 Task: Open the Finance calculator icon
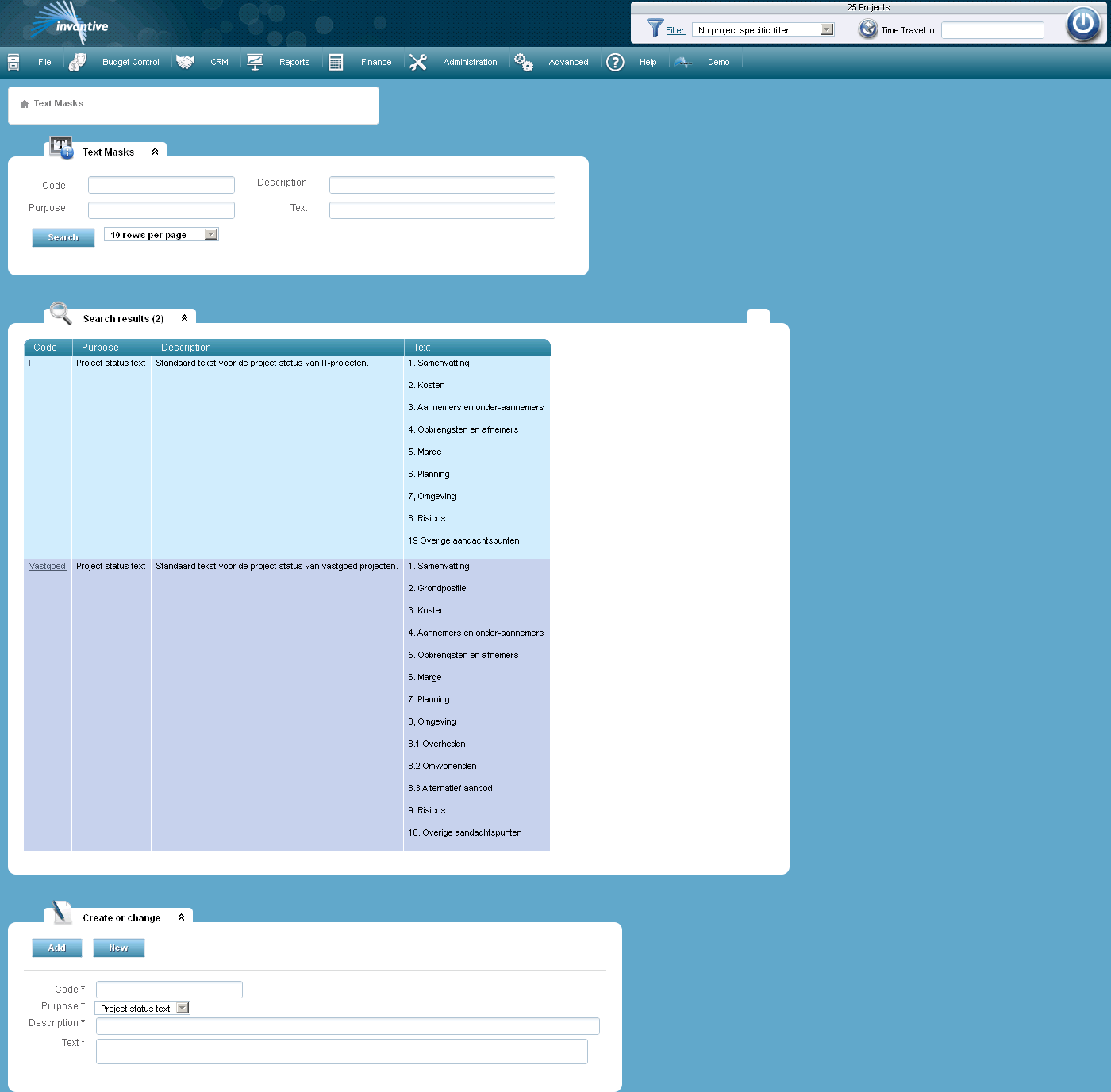(336, 62)
